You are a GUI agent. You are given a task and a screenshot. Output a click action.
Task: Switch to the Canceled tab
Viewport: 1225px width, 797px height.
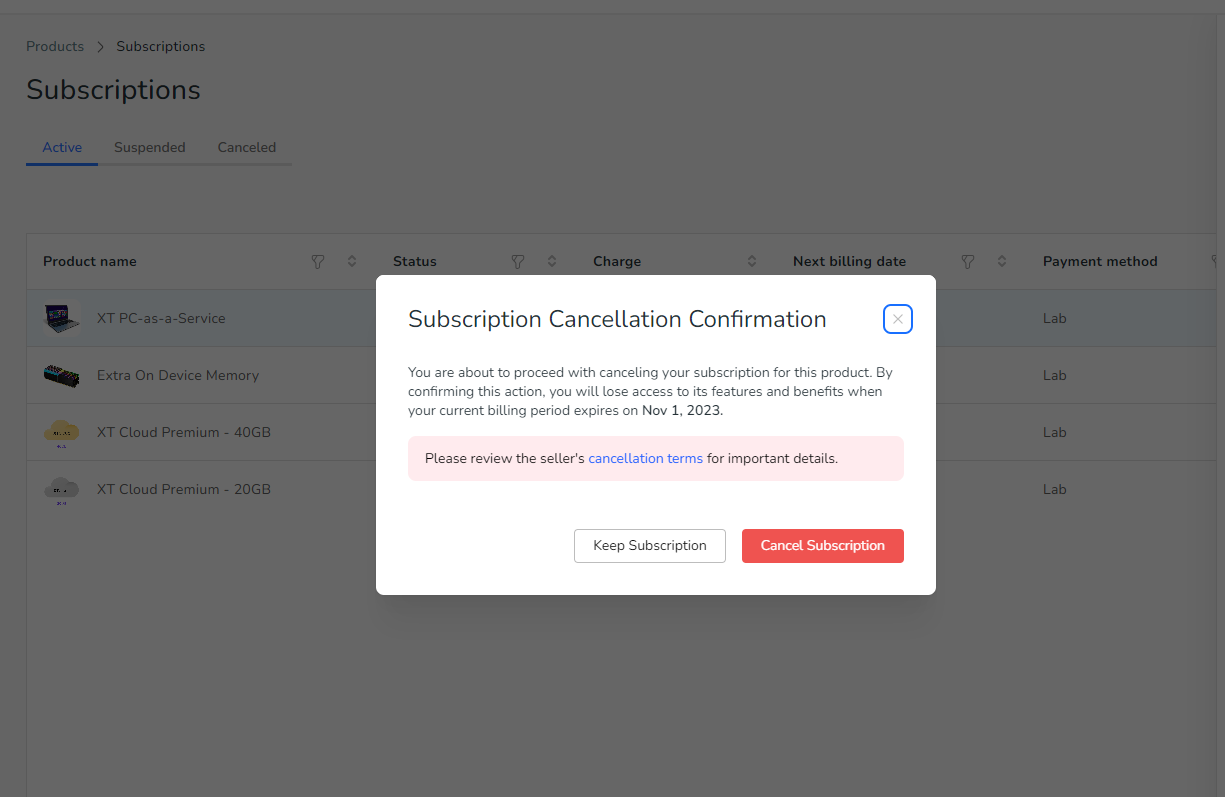(247, 147)
